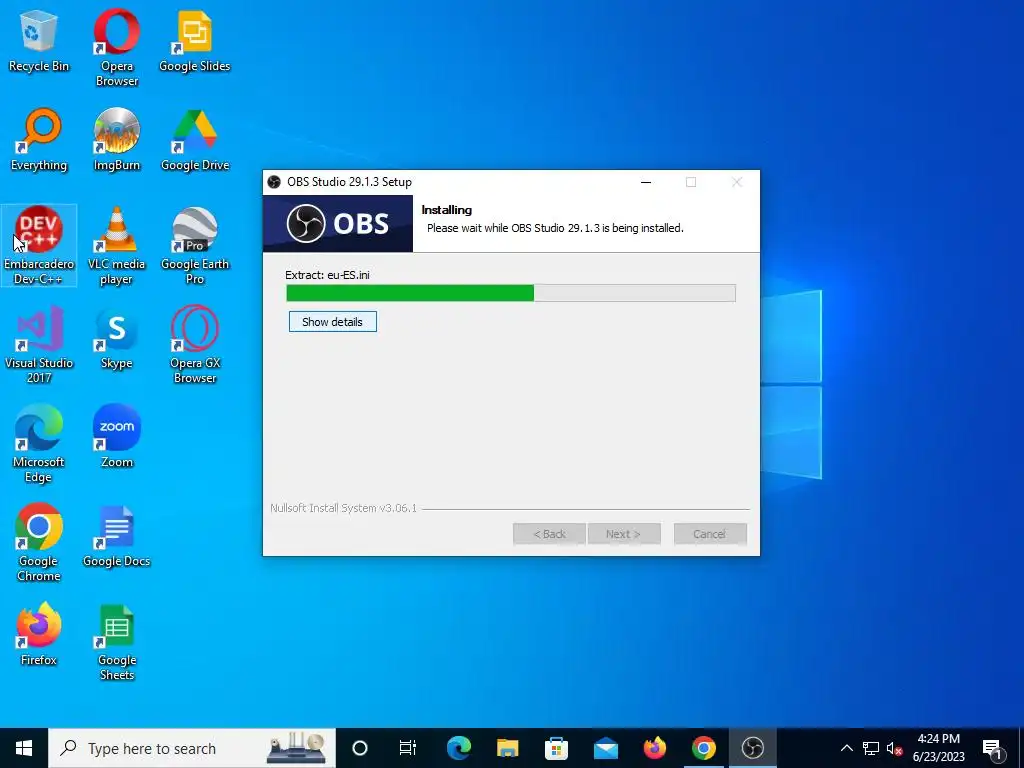Click the Nullsoft Install System v3.06.1 text
This screenshot has height=768, width=1024.
344,508
